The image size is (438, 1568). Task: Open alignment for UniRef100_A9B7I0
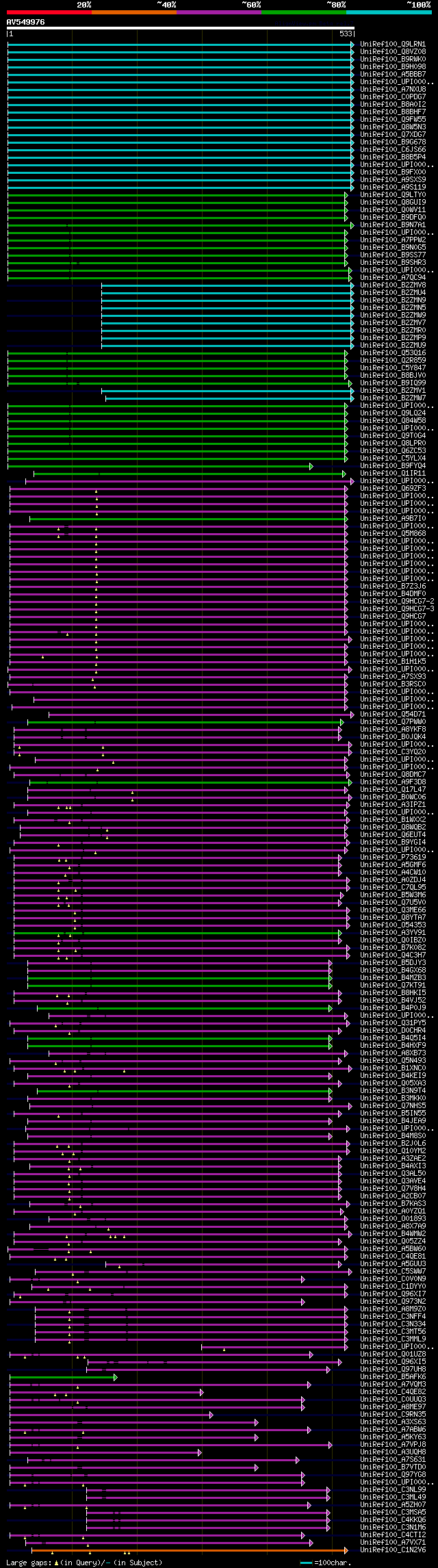coord(393,519)
